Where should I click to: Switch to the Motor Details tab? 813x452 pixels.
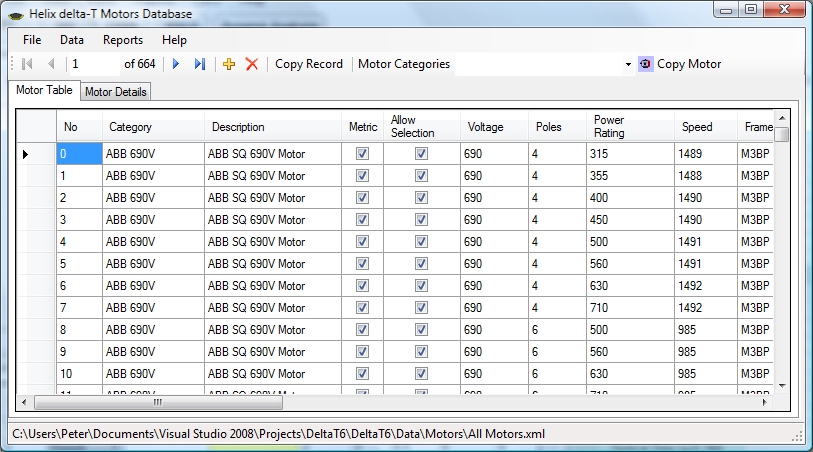point(116,92)
